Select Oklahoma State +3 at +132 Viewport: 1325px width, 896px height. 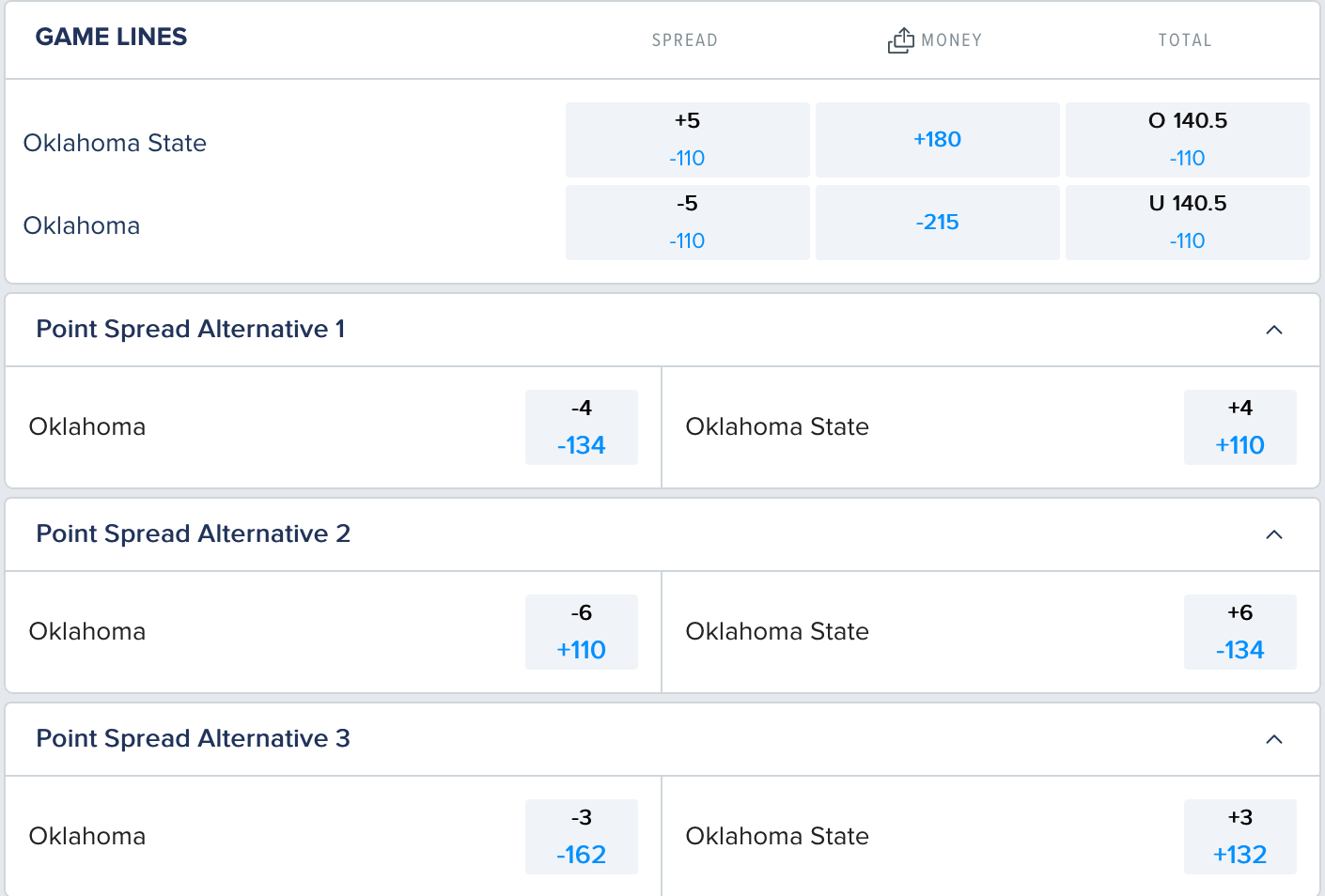pyautogui.click(x=1240, y=837)
